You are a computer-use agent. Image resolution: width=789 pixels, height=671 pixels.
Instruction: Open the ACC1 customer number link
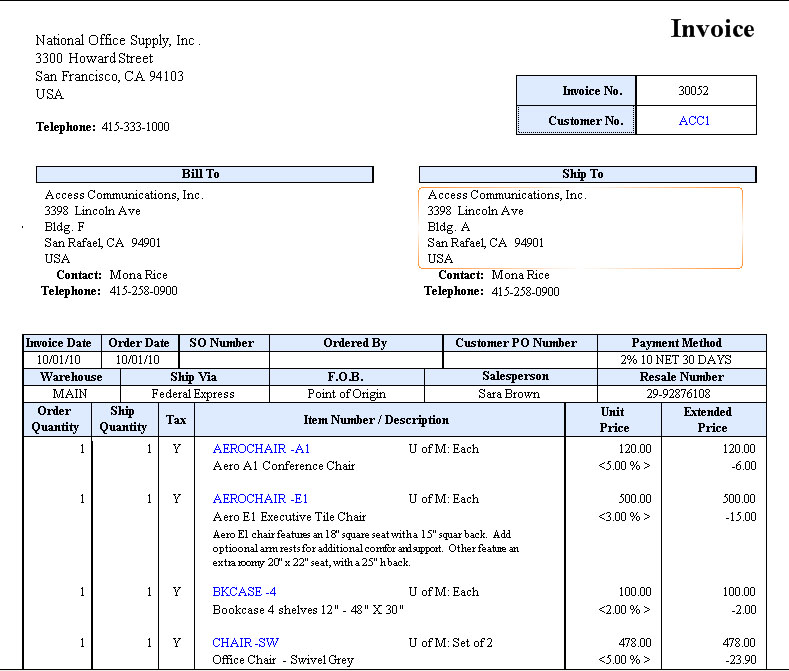694,121
